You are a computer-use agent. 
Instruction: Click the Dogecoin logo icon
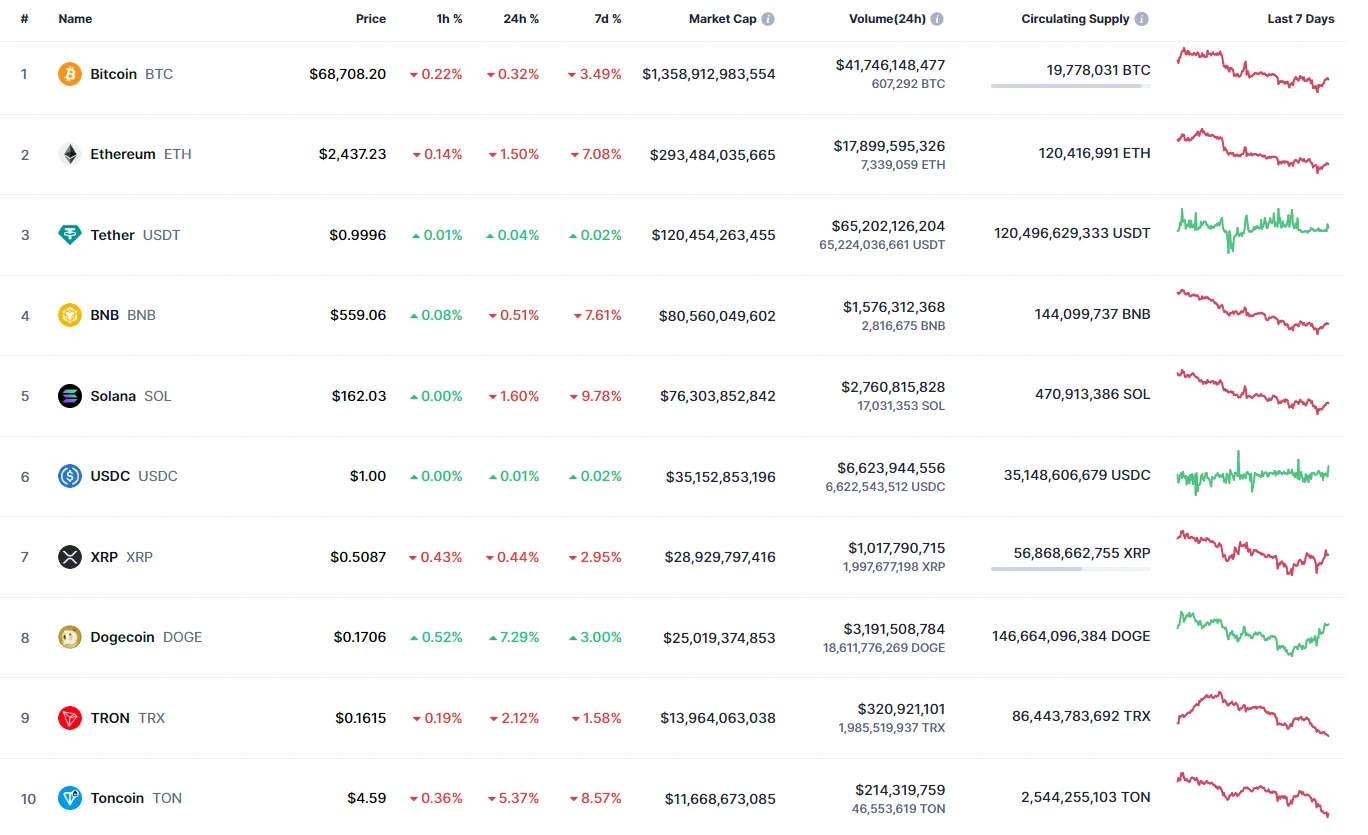point(70,637)
